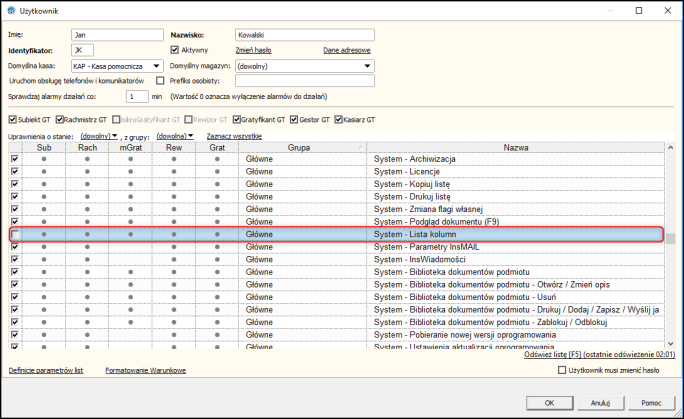Open Uprawnienia o stanie (dowolny) dropdown
The image size is (684, 419).
coord(99,136)
